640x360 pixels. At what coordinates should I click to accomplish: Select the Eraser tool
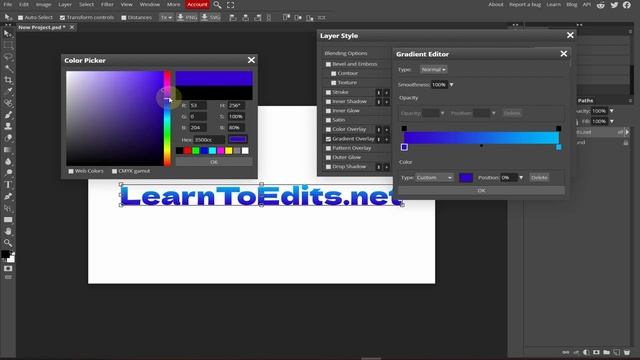(x=8, y=138)
